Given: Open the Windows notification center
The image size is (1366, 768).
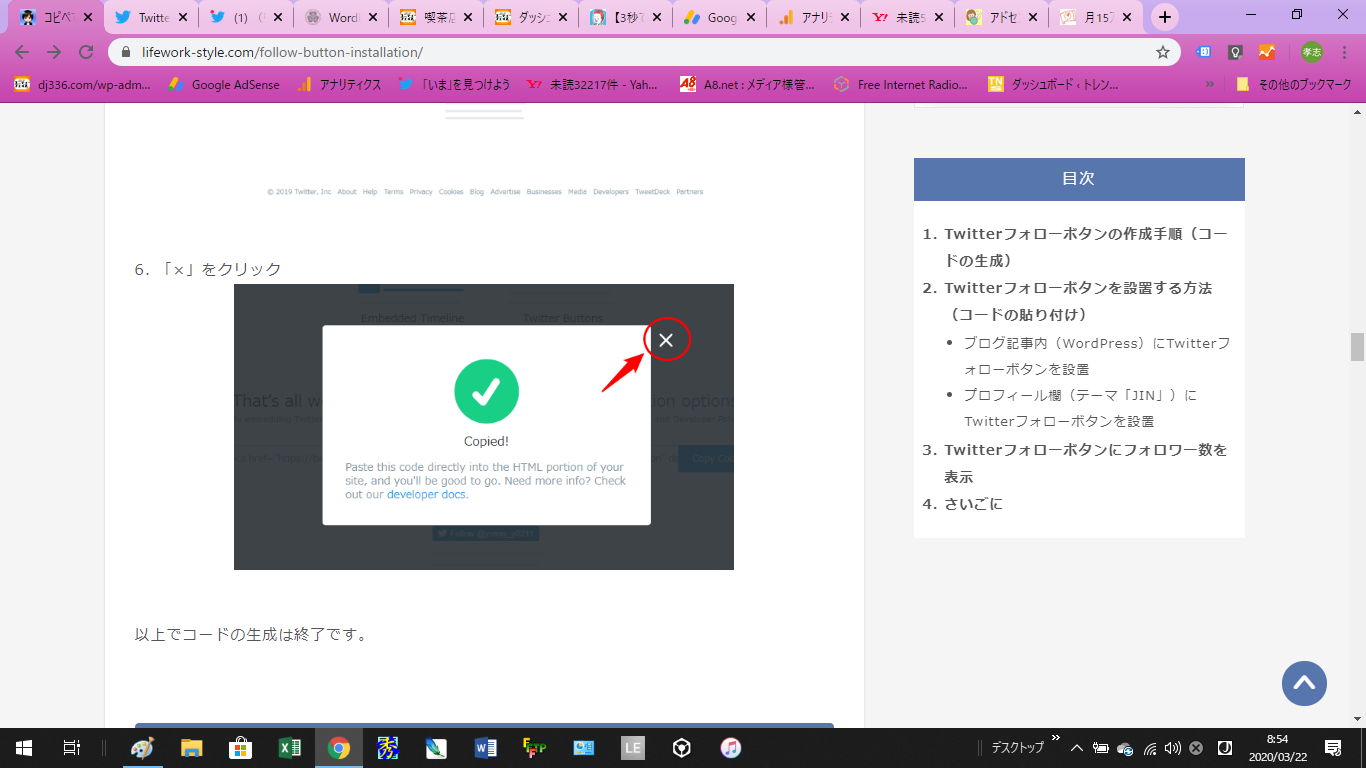Looking at the screenshot, I should point(1333,747).
